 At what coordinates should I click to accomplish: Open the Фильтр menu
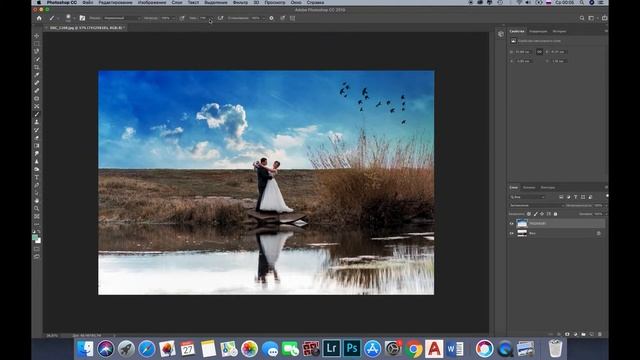click(x=240, y=2)
